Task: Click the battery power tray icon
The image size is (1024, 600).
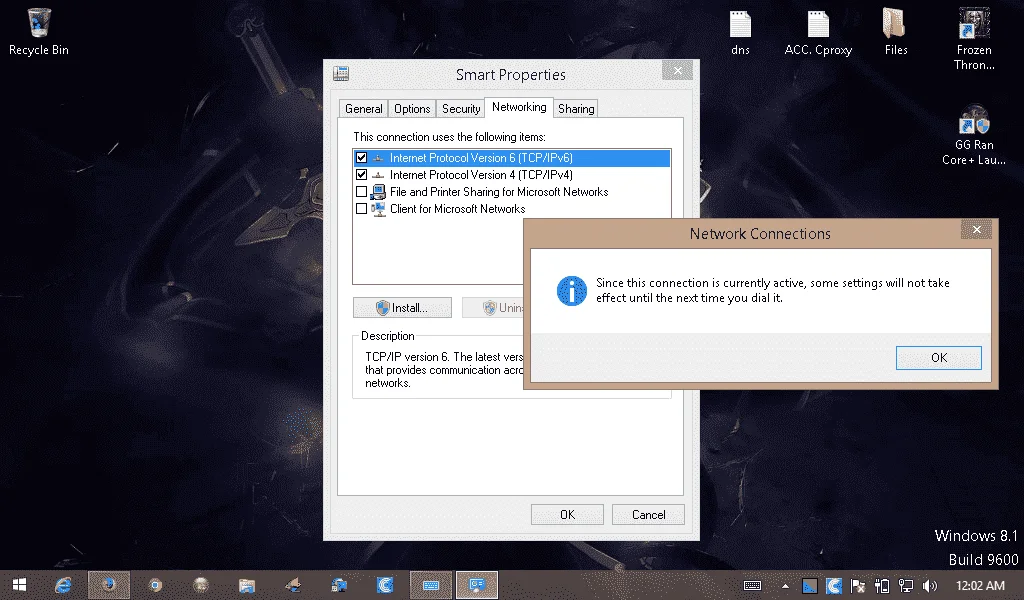Action: (882, 586)
